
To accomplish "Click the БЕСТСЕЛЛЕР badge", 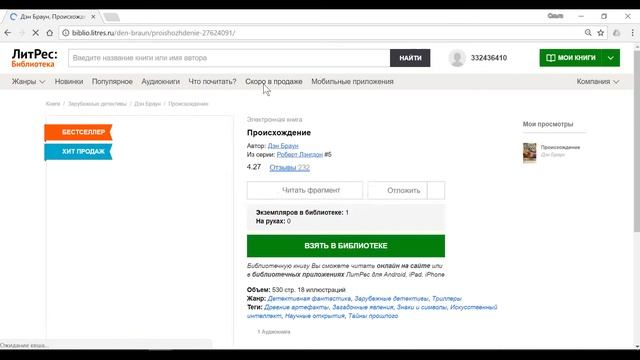I will click(x=78, y=132).
